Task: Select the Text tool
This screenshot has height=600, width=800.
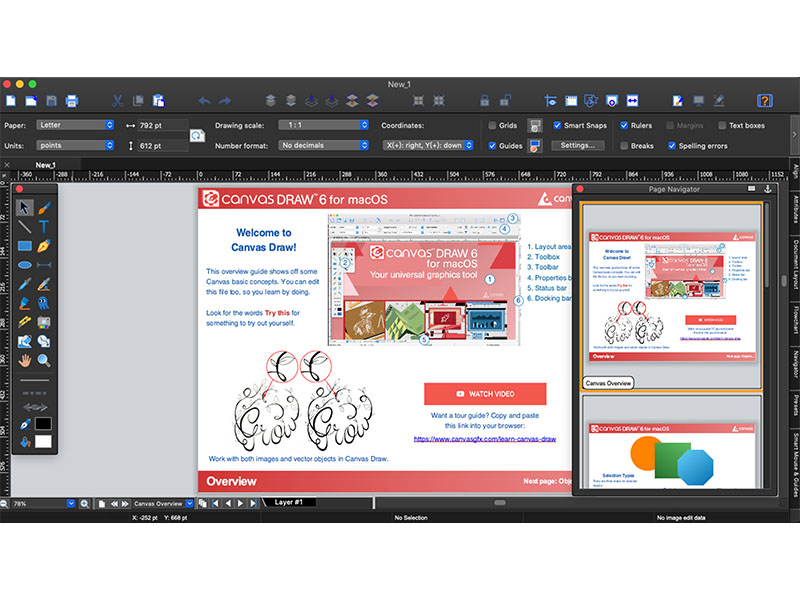Action: (44, 227)
